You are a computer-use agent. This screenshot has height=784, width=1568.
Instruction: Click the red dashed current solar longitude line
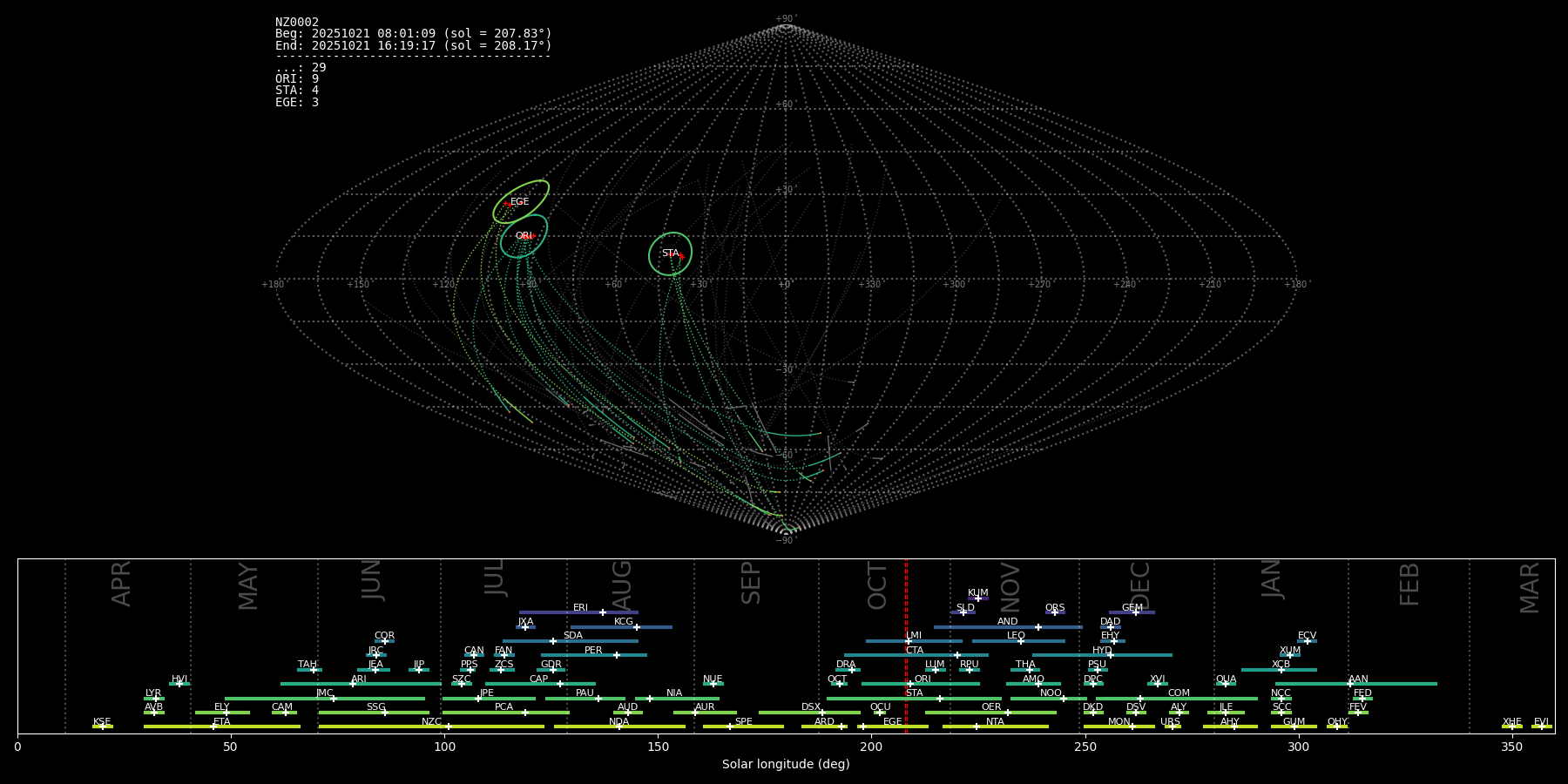(906, 645)
